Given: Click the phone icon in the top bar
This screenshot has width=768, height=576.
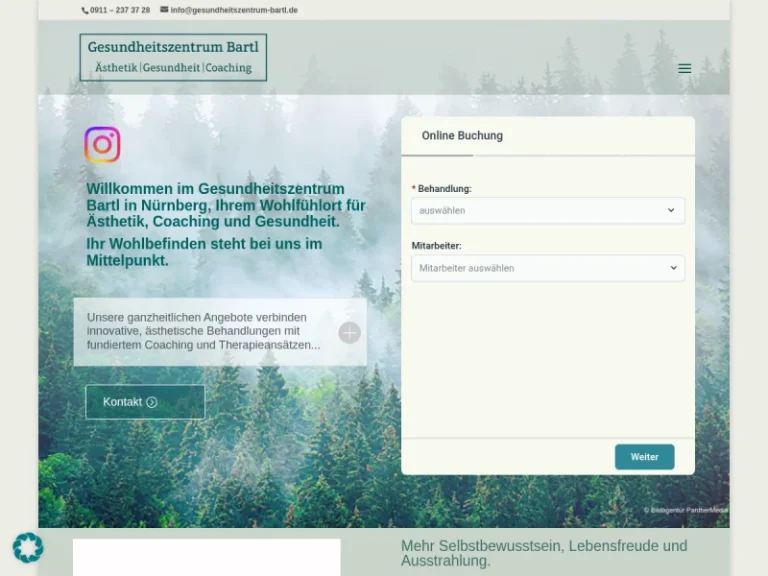Looking at the screenshot, I should tap(85, 10).
